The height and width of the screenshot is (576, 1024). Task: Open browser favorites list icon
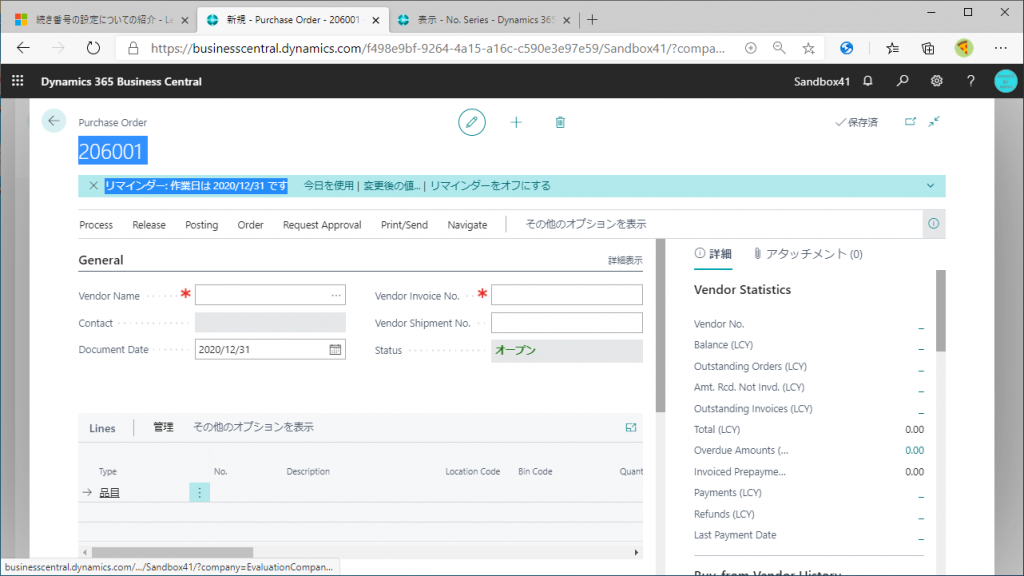coord(892,48)
